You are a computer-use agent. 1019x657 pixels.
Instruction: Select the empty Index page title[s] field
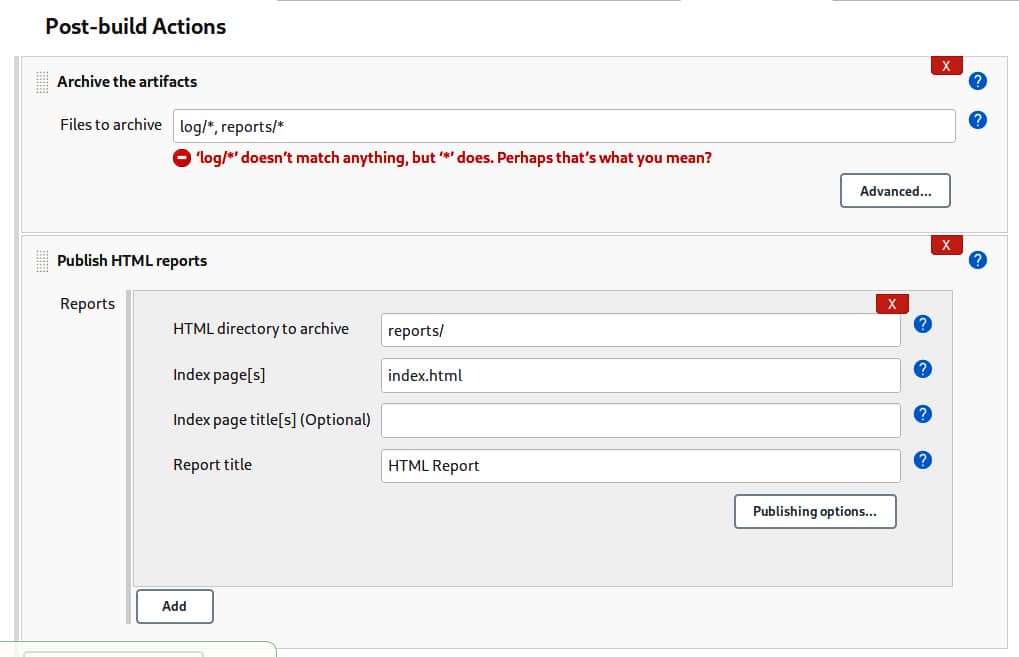(640, 420)
